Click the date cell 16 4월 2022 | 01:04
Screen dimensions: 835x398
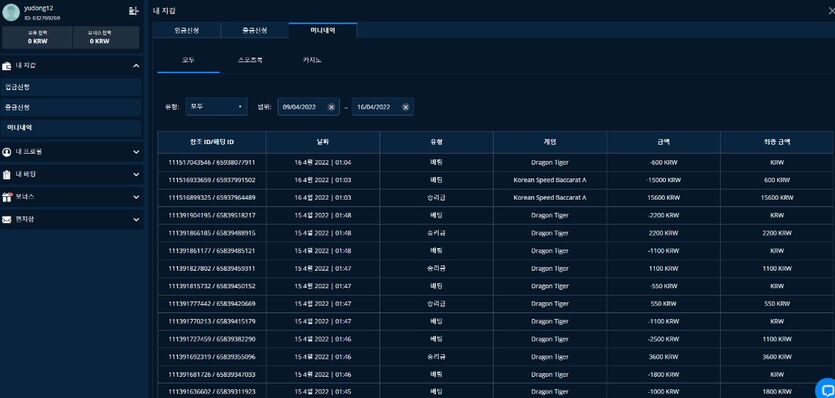click(x=323, y=163)
